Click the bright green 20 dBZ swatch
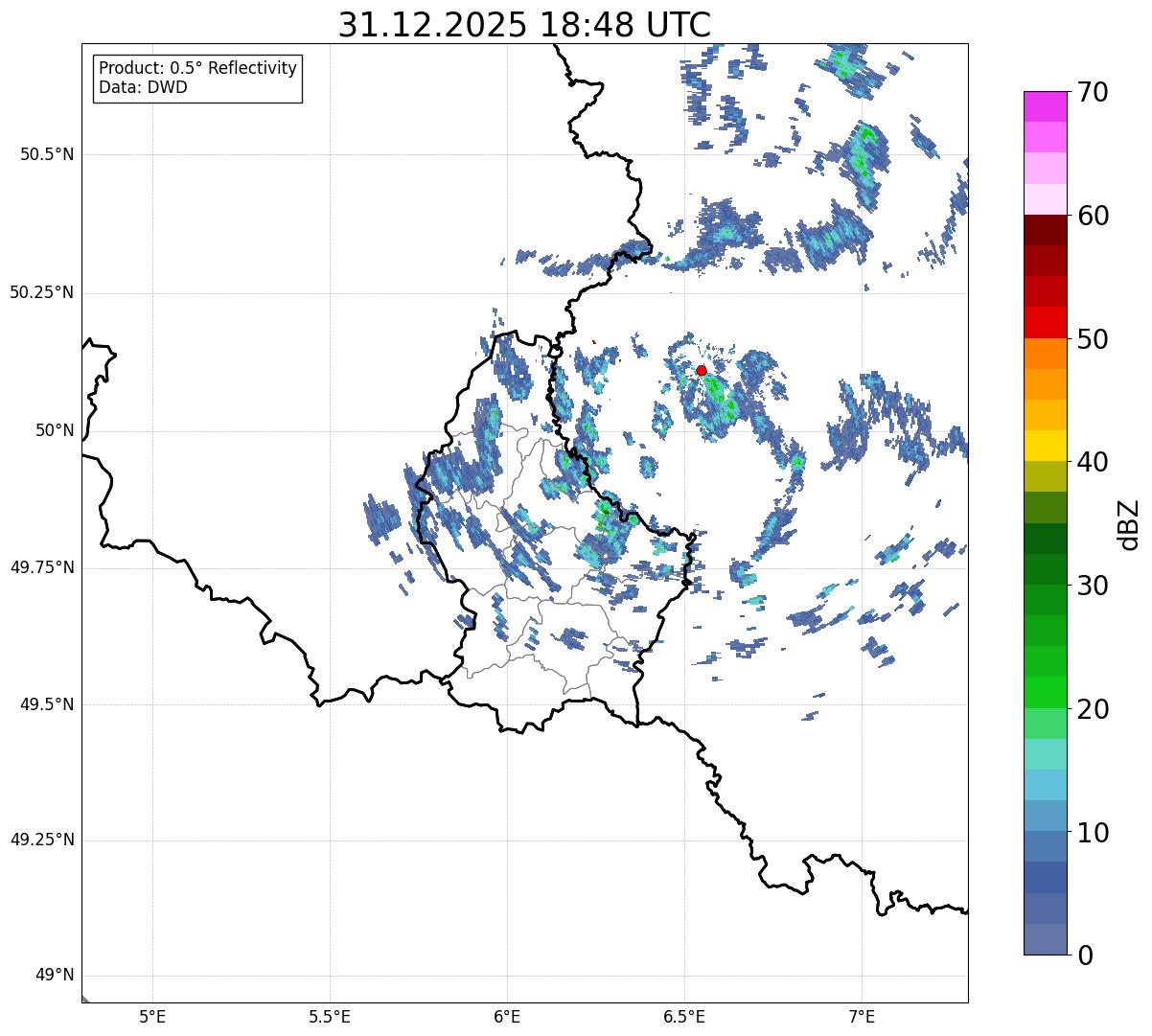Image resolution: width=1152 pixels, height=1036 pixels. click(x=1046, y=692)
